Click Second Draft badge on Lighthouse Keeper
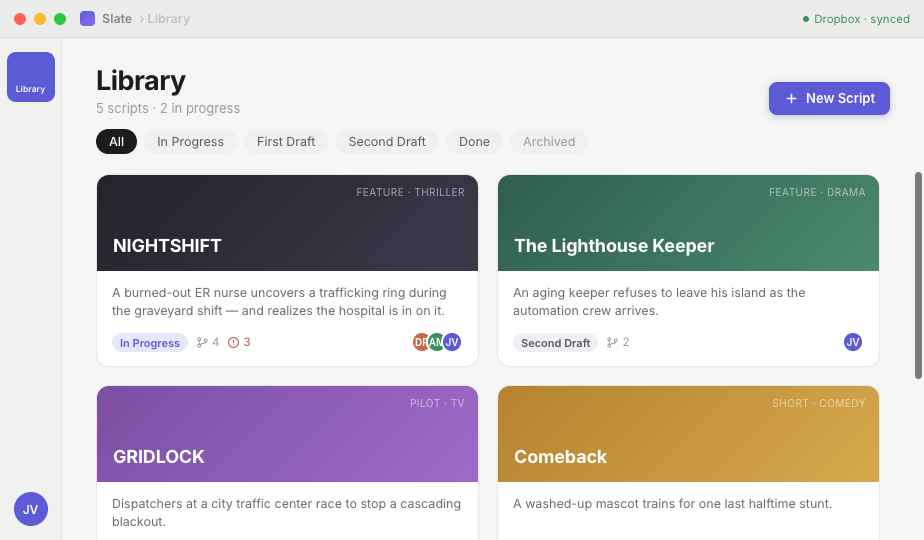 tap(555, 343)
